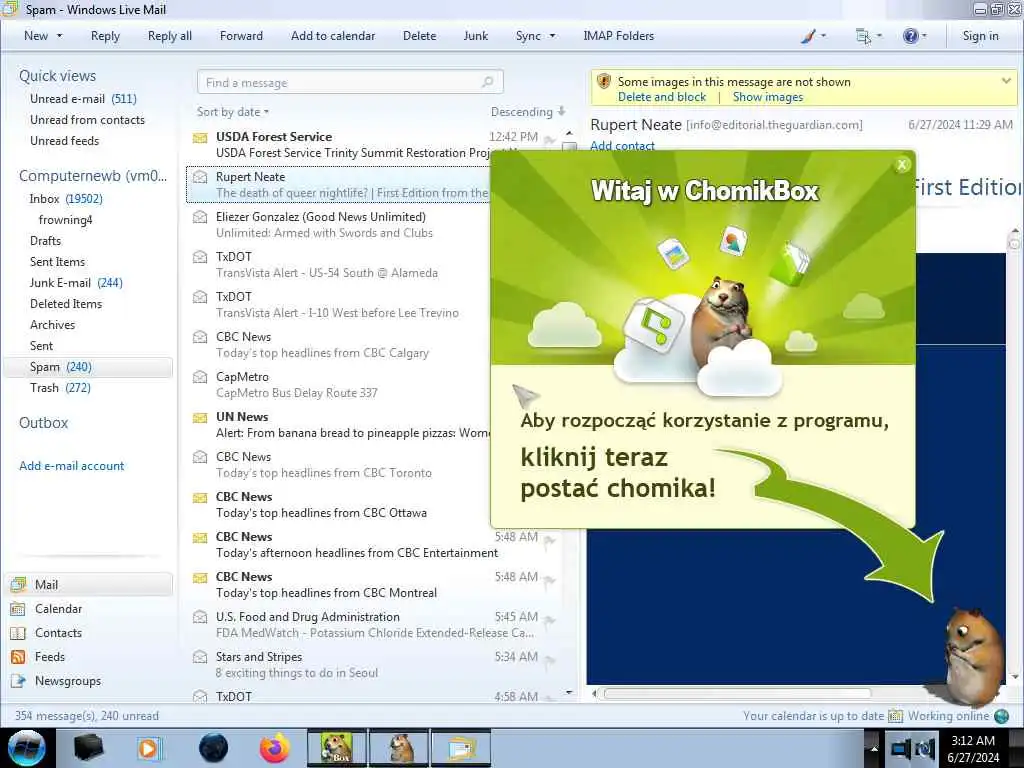This screenshot has height=768, width=1024.
Task: Click the search magnifier in Find a message
Action: [x=487, y=82]
